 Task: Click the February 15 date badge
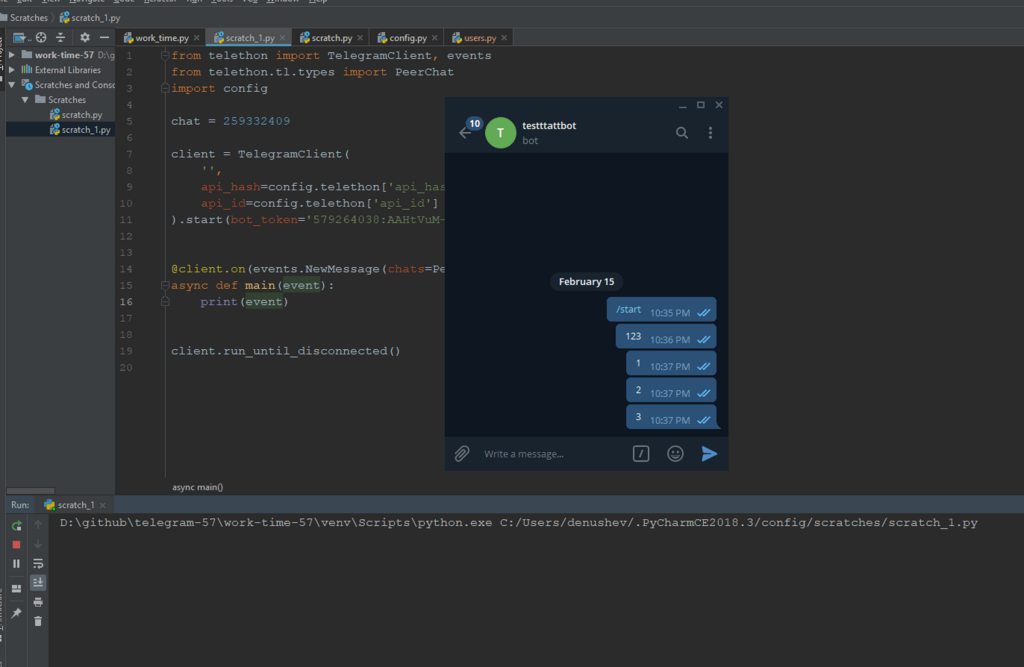(586, 282)
